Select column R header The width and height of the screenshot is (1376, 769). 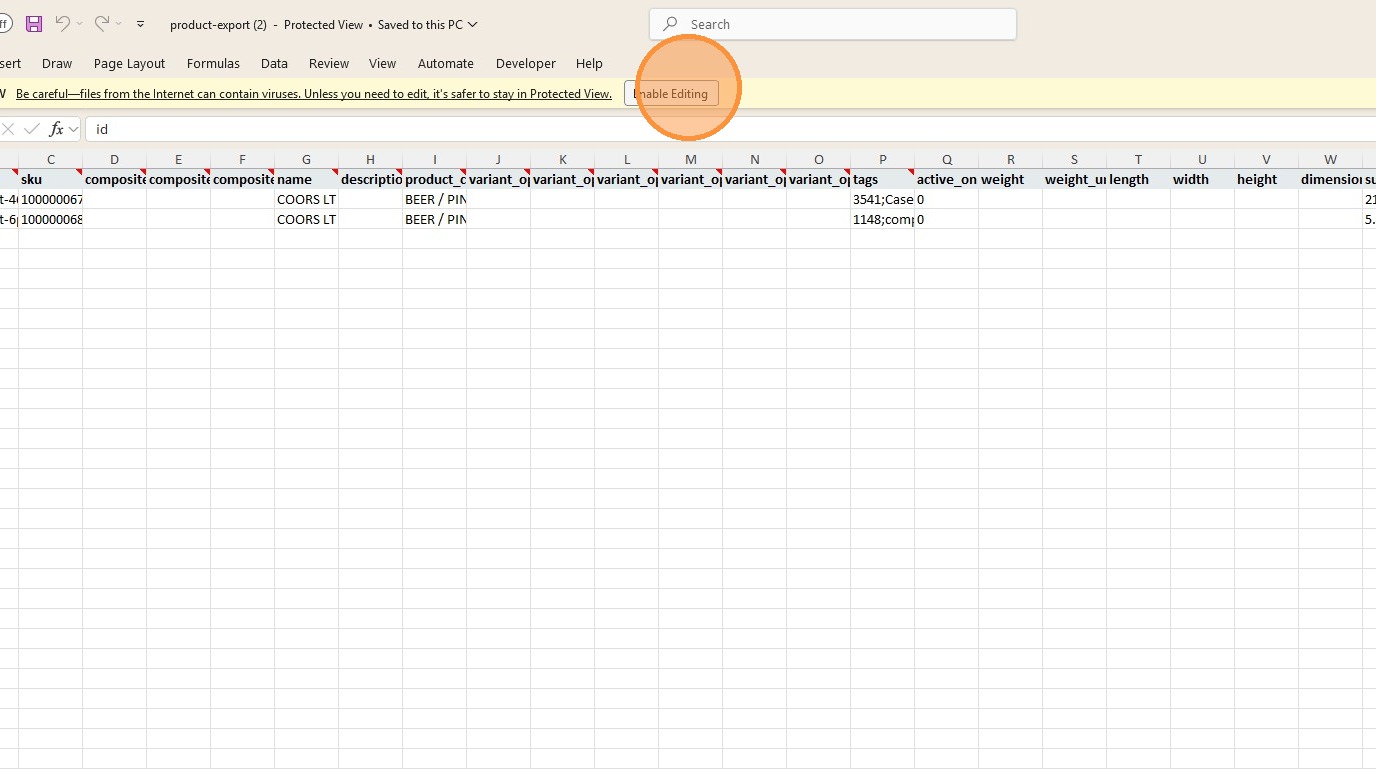(1011, 159)
